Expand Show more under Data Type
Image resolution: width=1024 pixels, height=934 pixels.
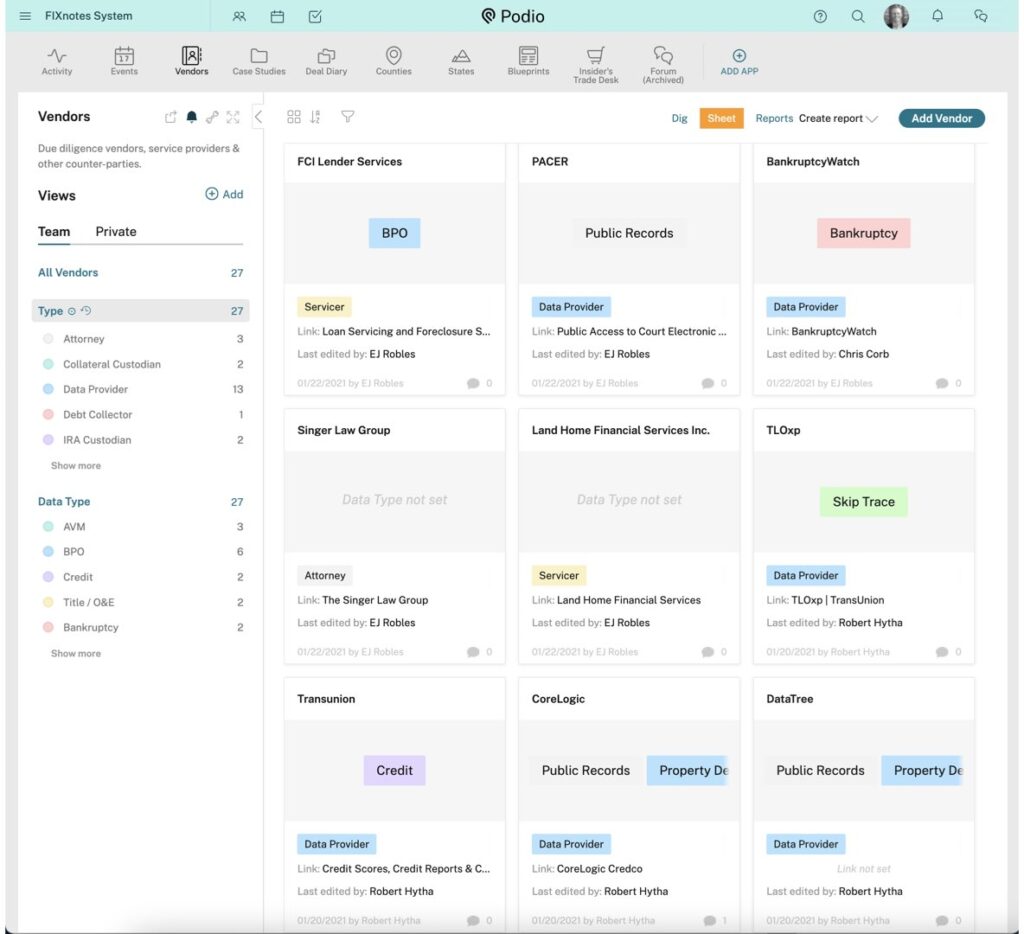(76, 653)
